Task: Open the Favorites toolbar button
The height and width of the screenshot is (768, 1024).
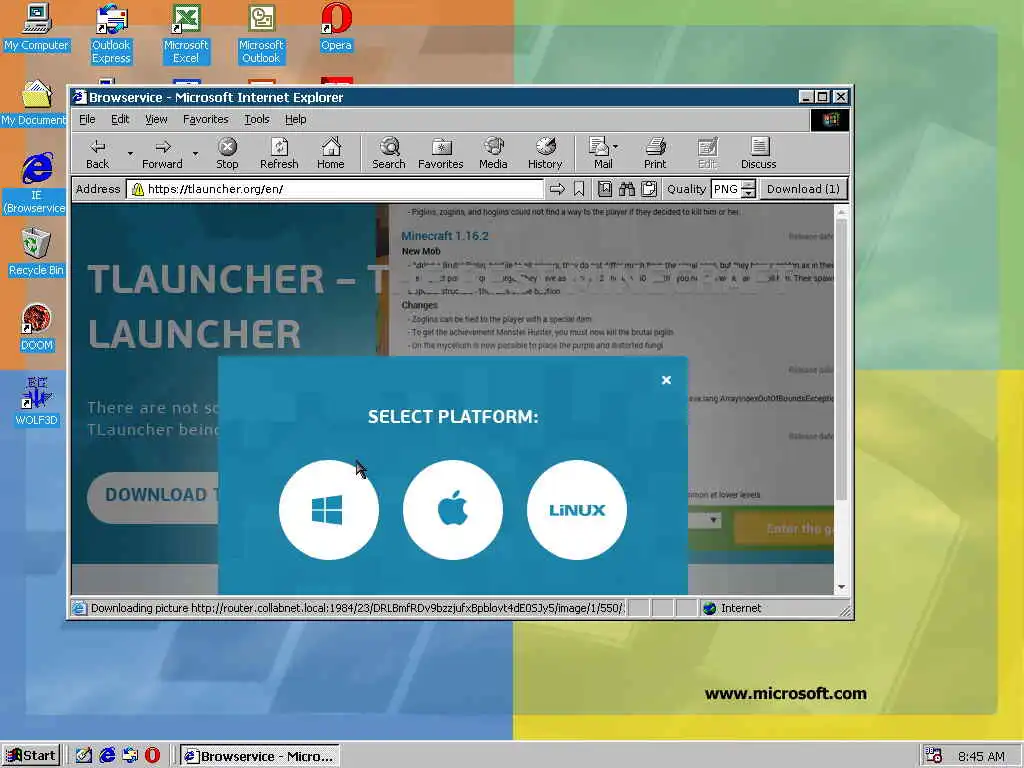Action: pyautogui.click(x=441, y=154)
